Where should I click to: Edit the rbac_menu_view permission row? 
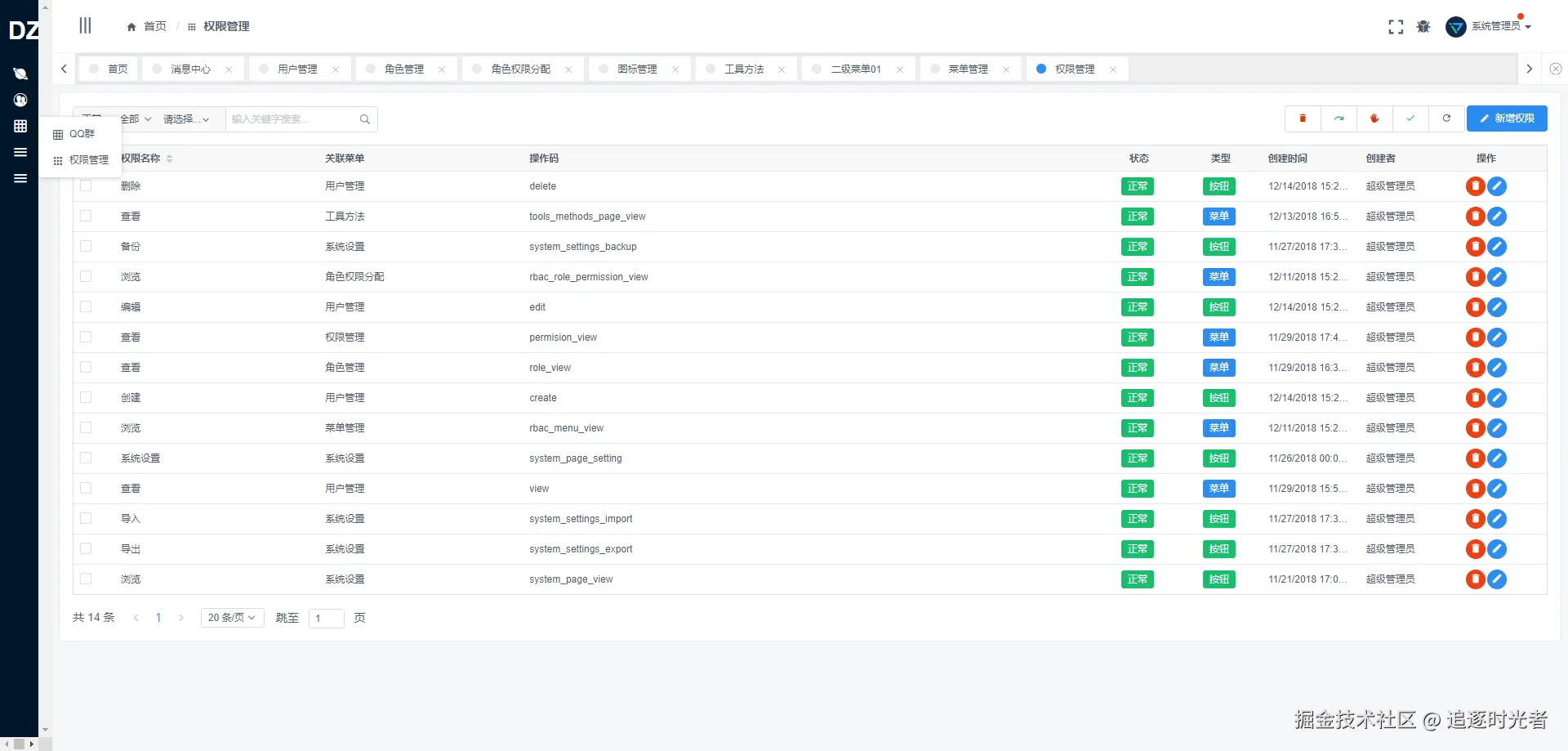1496,428
